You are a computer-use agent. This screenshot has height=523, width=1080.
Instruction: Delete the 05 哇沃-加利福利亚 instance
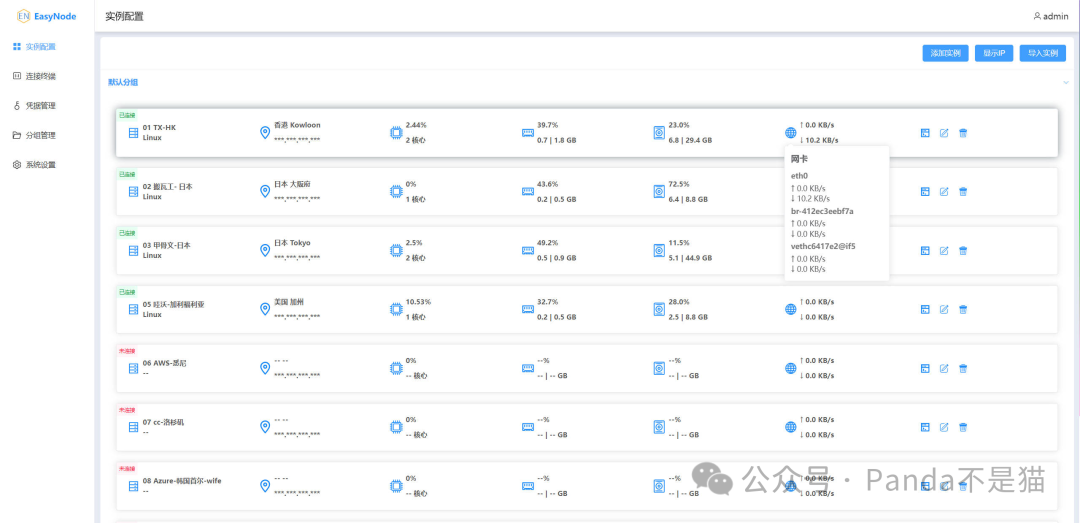tap(963, 309)
